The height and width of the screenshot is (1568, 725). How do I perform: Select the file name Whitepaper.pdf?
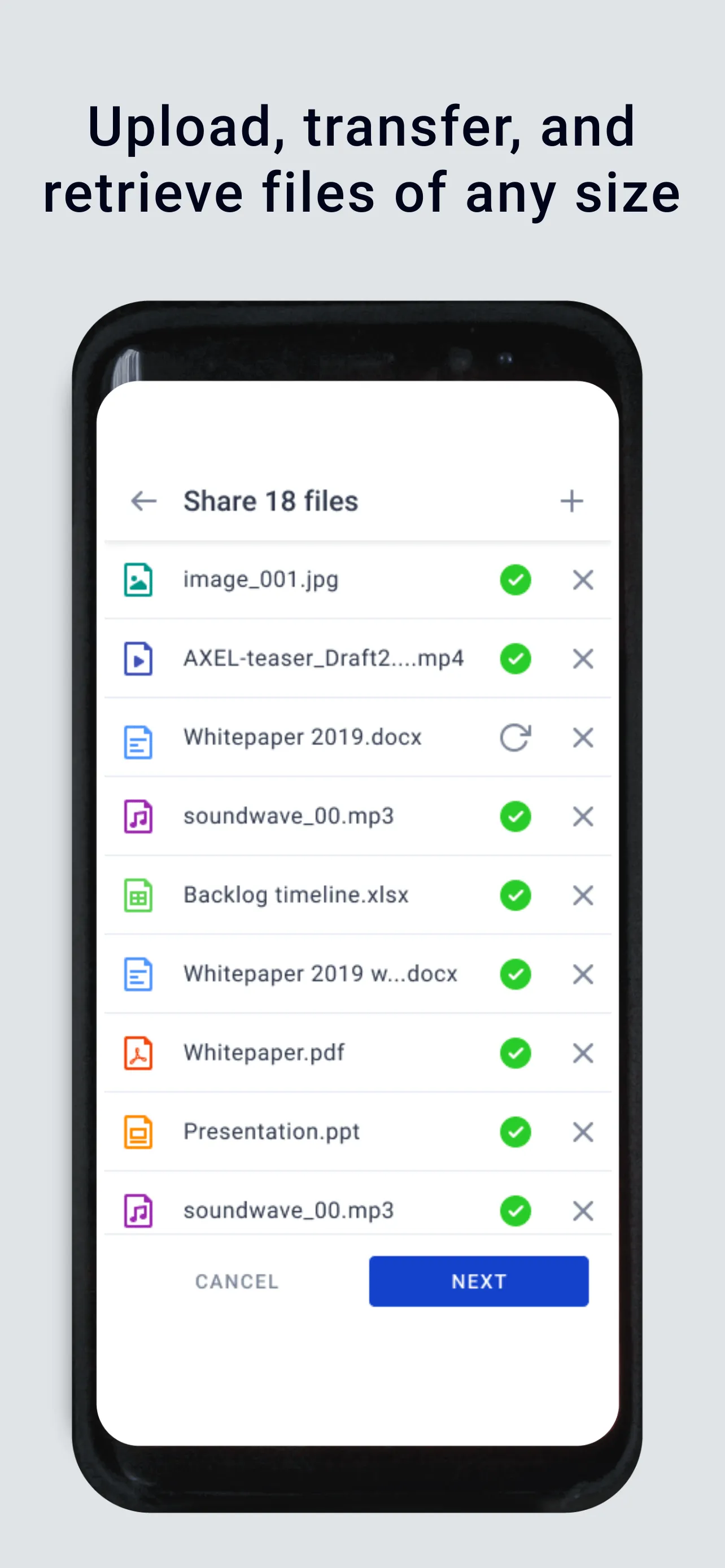(x=264, y=1053)
